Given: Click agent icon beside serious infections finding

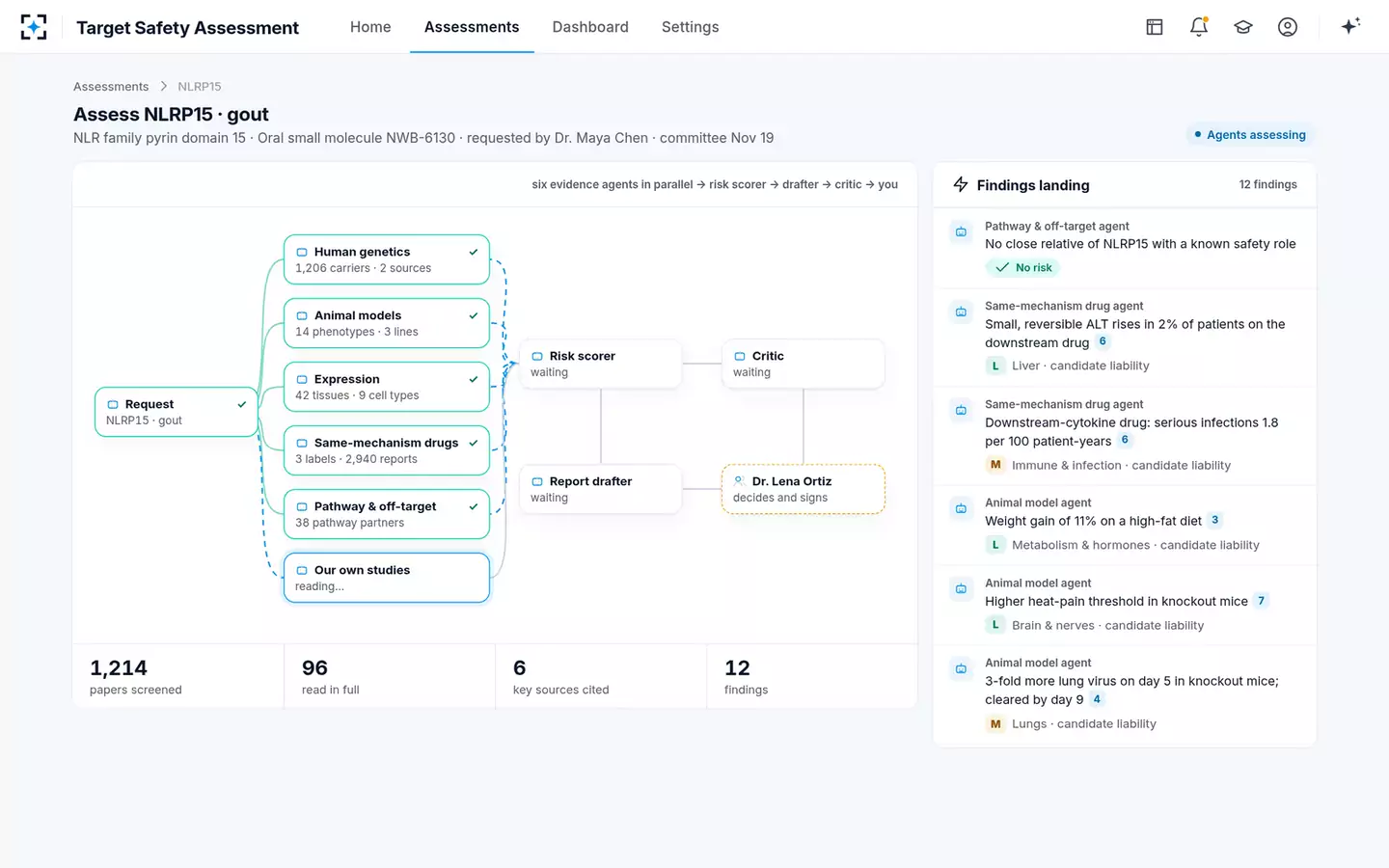Looking at the screenshot, I should (961, 410).
